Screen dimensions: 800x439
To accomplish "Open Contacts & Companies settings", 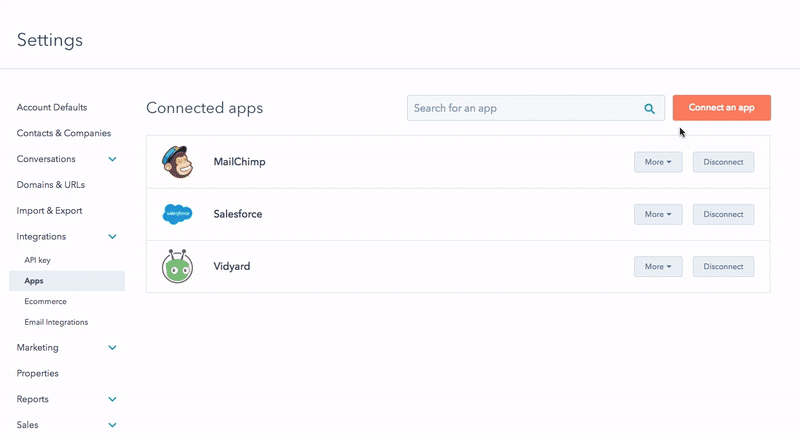I will [x=64, y=133].
